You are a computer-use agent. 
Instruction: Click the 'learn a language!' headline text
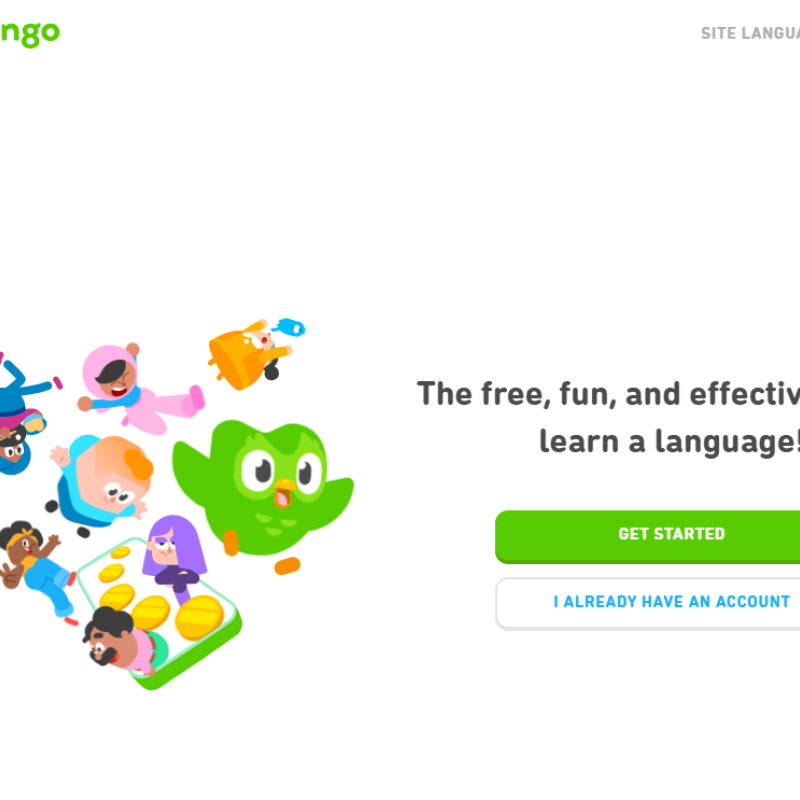click(669, 441)
